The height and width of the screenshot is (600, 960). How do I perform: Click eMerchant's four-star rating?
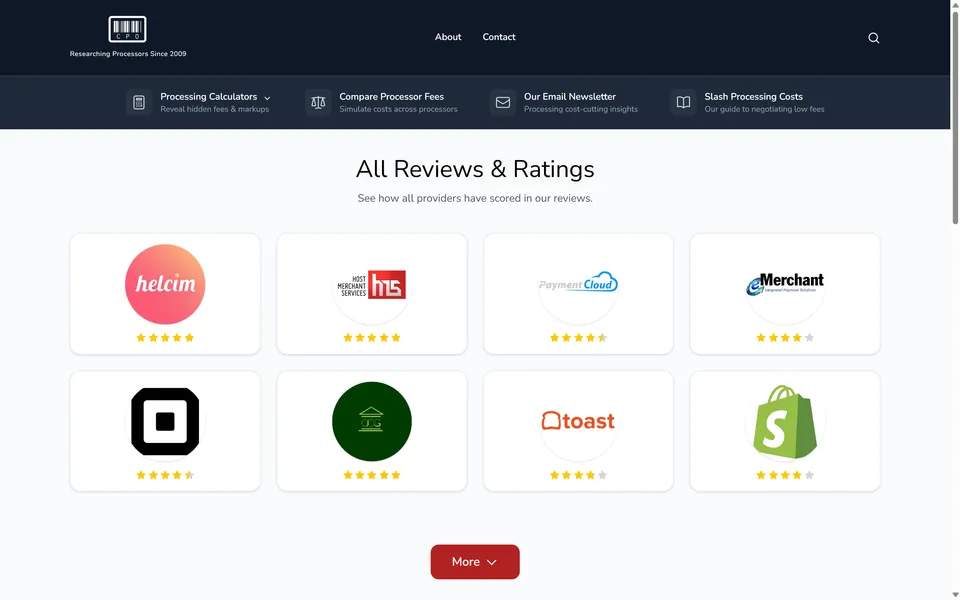[x=785, y=338]
